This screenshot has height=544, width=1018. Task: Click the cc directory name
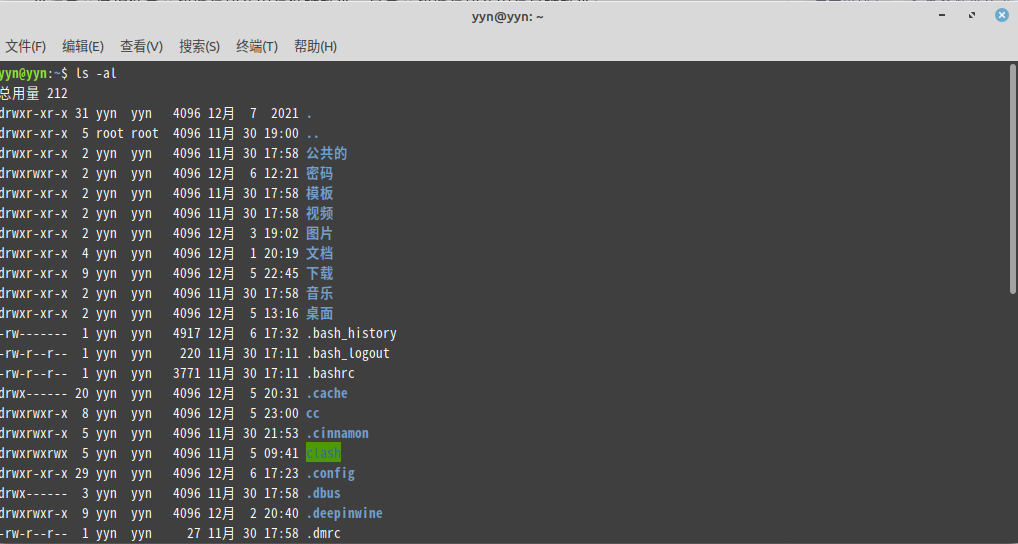pos(313,414)
